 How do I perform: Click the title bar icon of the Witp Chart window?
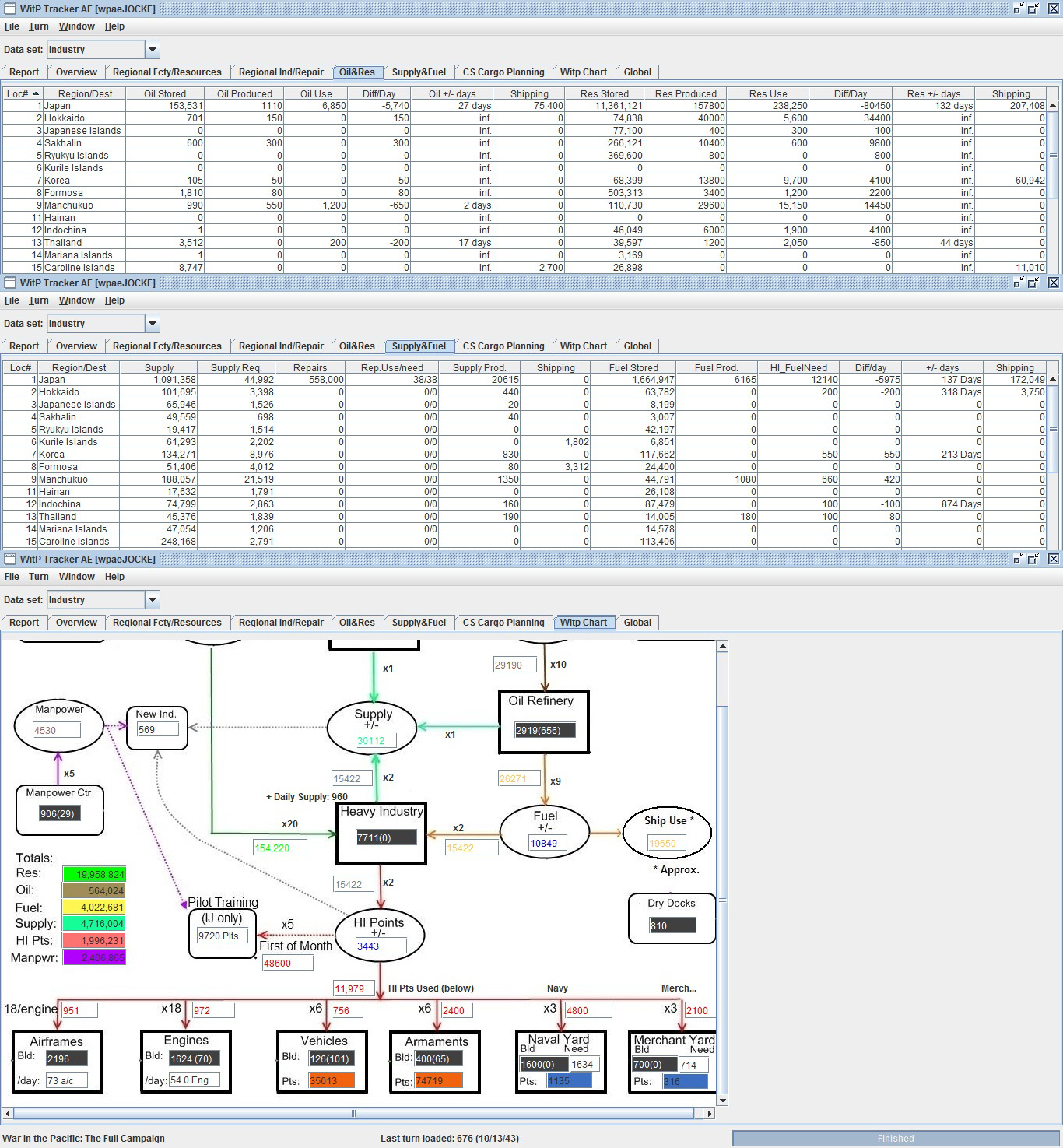coord(11,559)
